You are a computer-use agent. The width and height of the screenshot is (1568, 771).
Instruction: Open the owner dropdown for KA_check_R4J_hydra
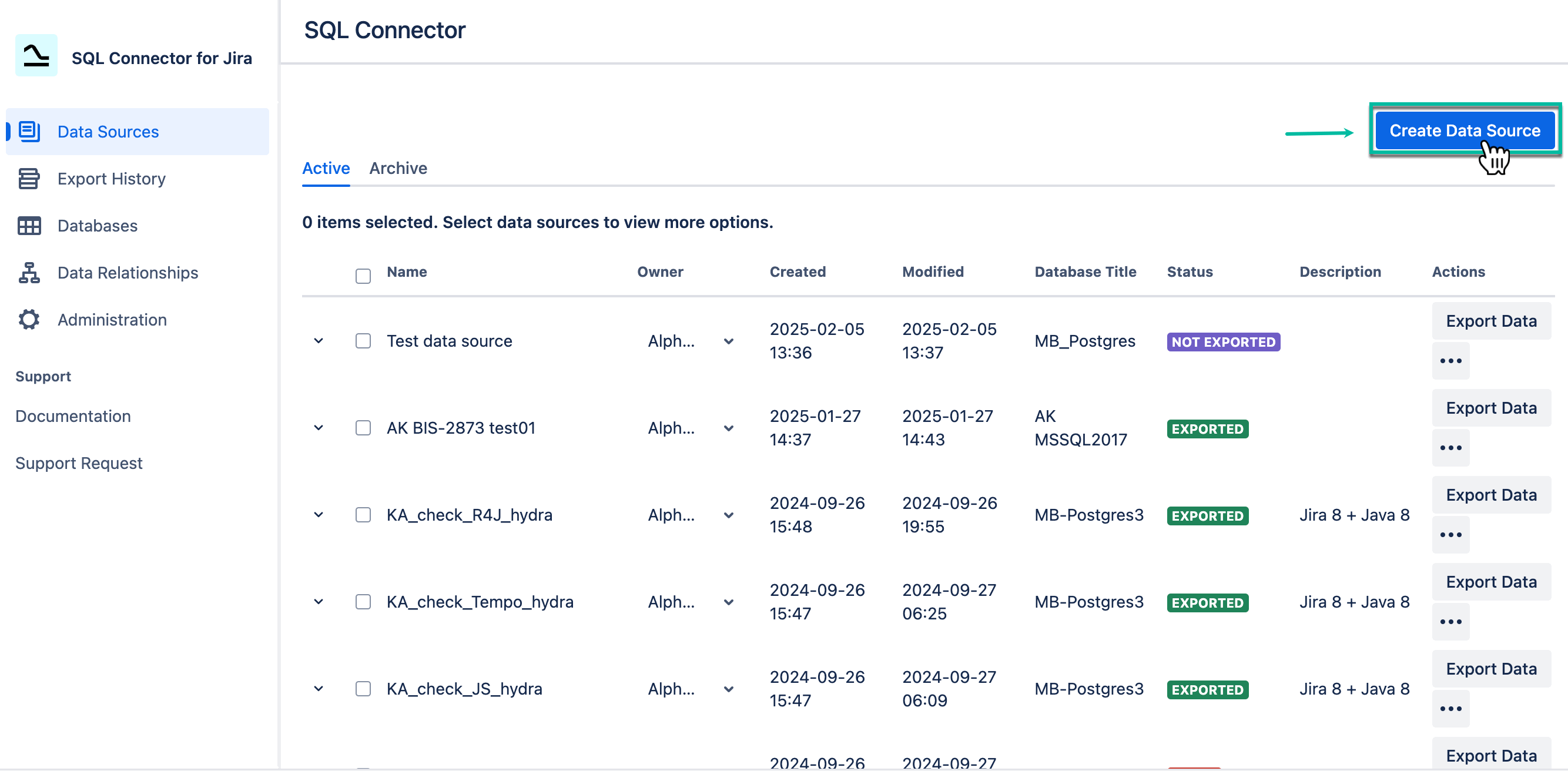click(x=728, y=515)
